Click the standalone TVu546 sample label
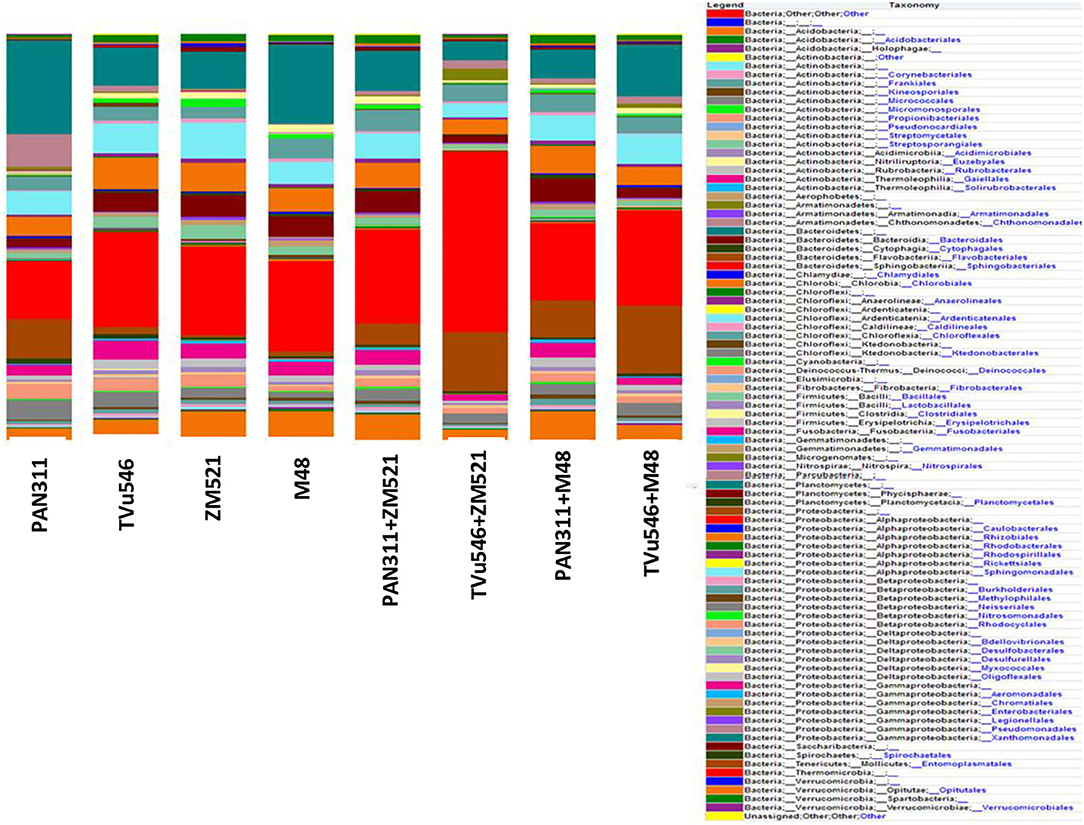The image size is (1084, 825). (x=128, y=492)
